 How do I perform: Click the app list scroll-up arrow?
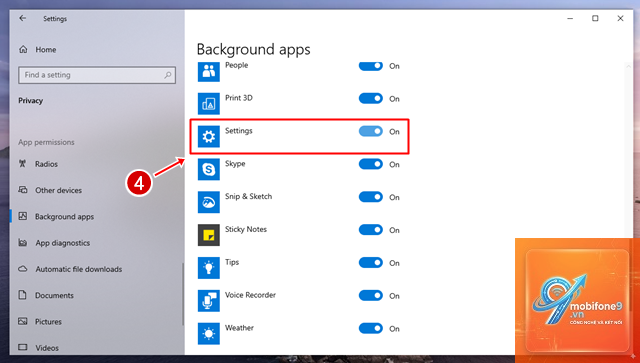pos(629,66)
